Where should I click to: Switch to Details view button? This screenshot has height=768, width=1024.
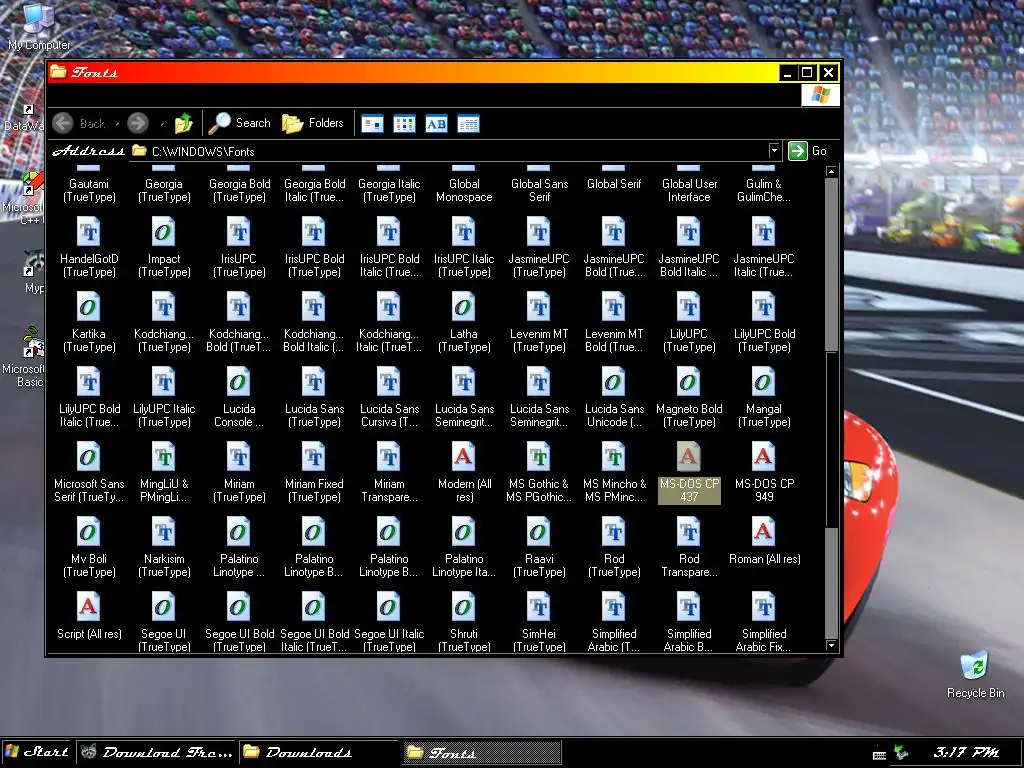pos(468,123)
